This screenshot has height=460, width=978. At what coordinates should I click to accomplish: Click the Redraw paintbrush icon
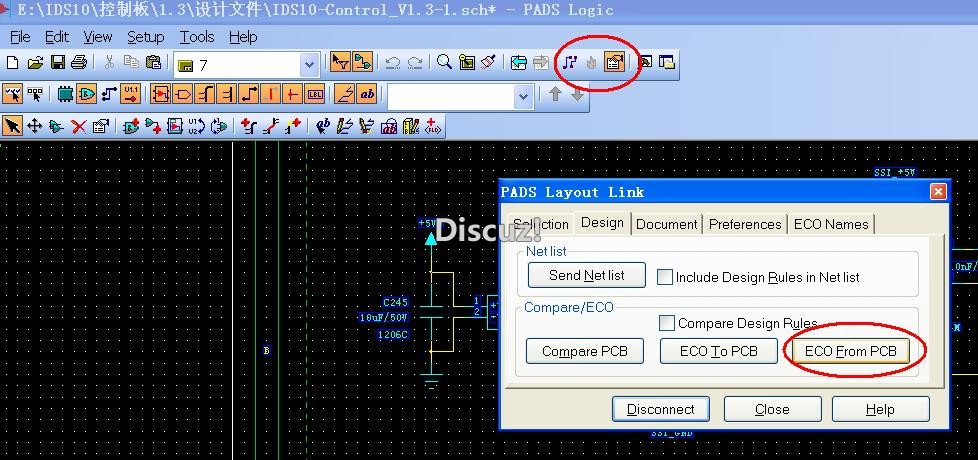489,62
